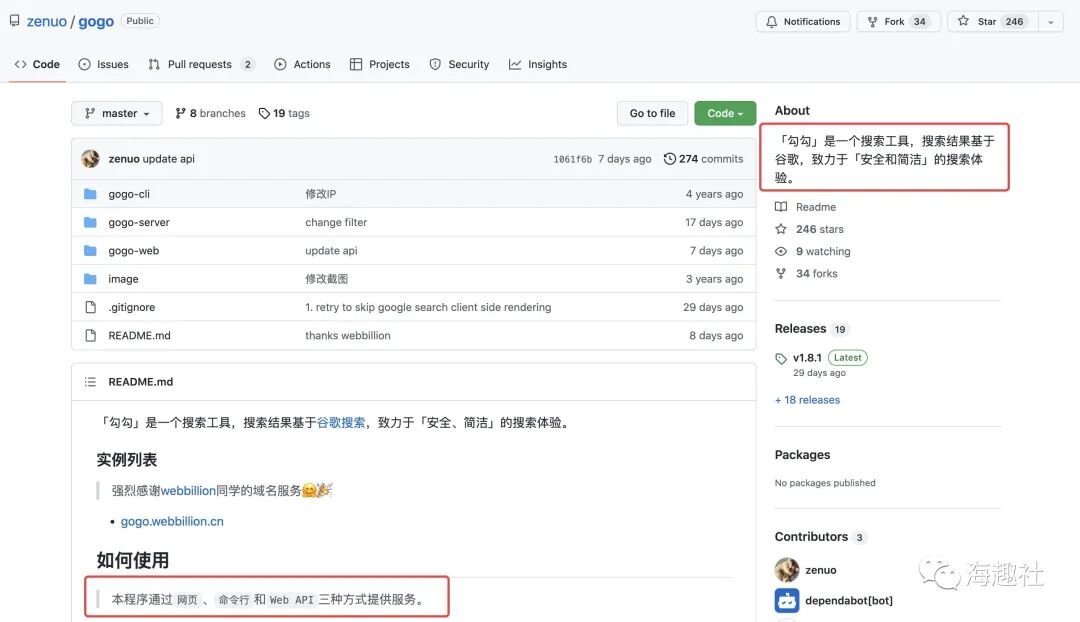View the 8 branches link
Screen dimensions: 1080x622
point(210,113)
